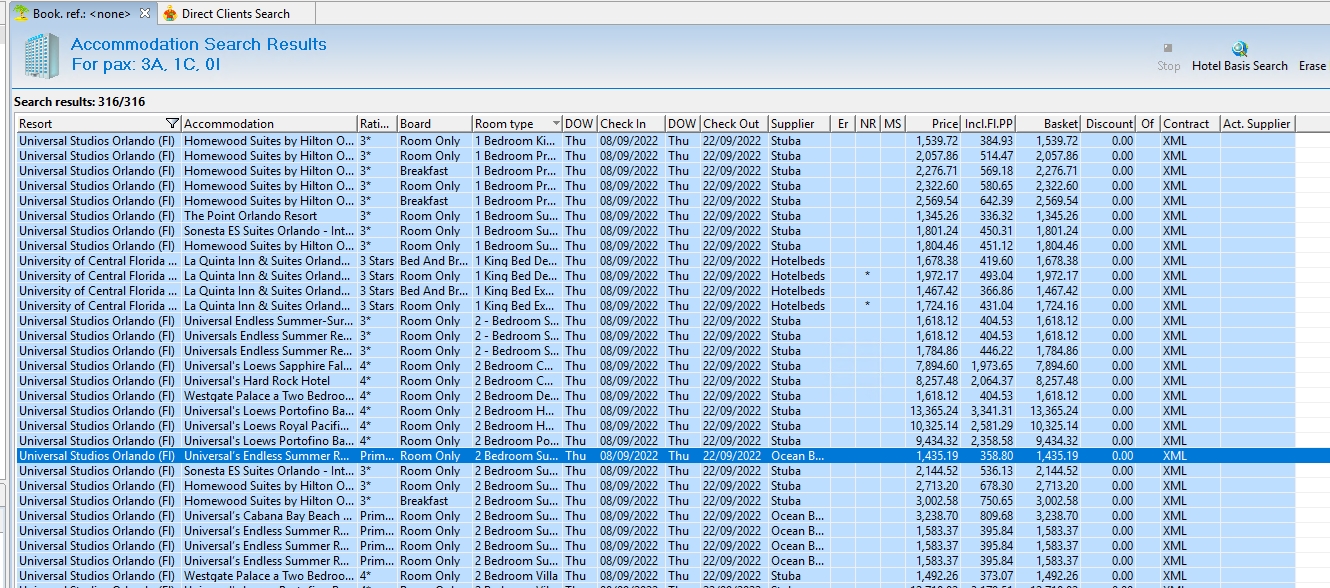The image size is (1330, 588).
Task: Click price cell 1,467.42 in Price column
Action: (x=937, y=291)
